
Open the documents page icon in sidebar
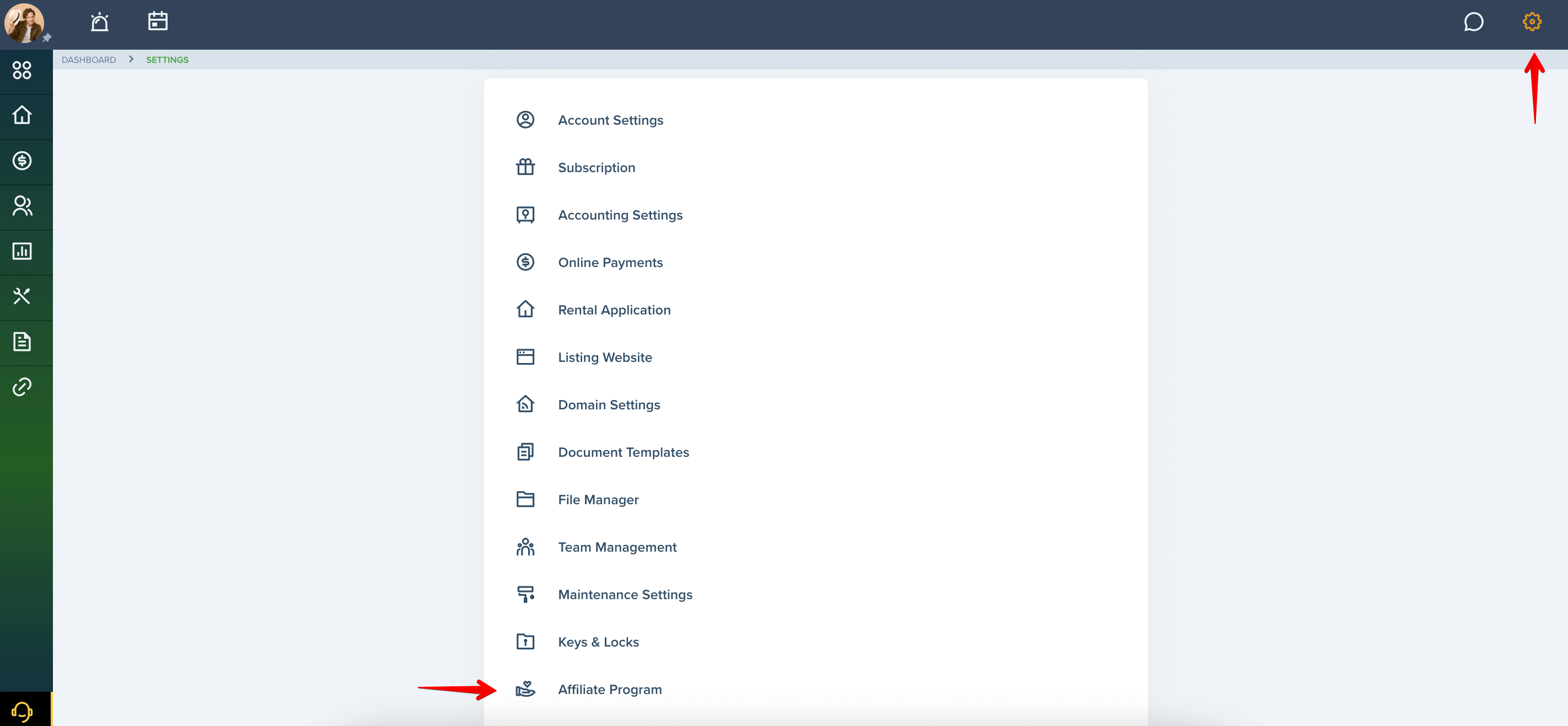22,341
